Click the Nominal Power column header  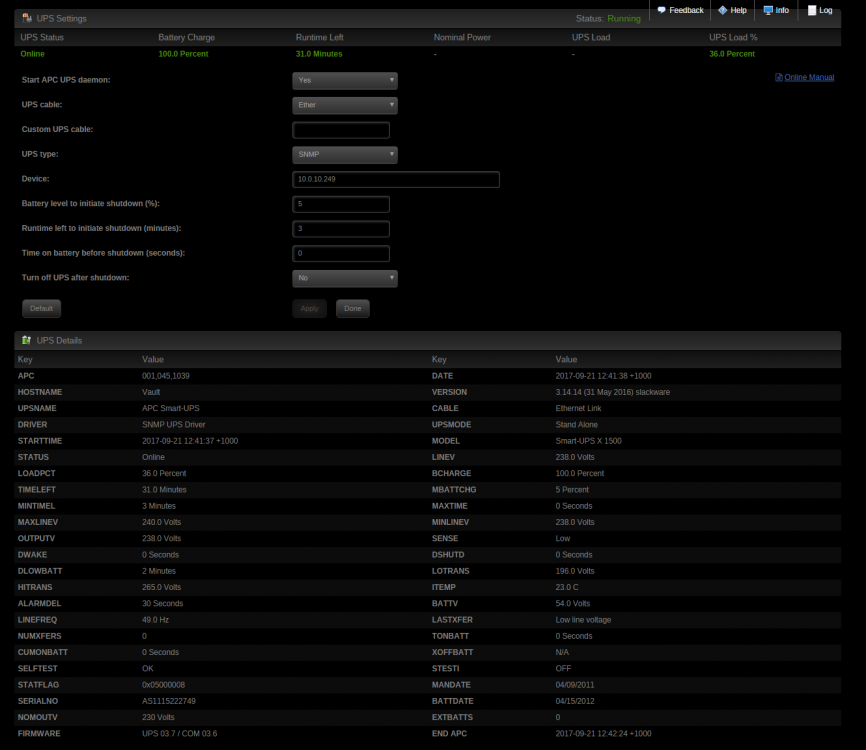coord(462,38)
